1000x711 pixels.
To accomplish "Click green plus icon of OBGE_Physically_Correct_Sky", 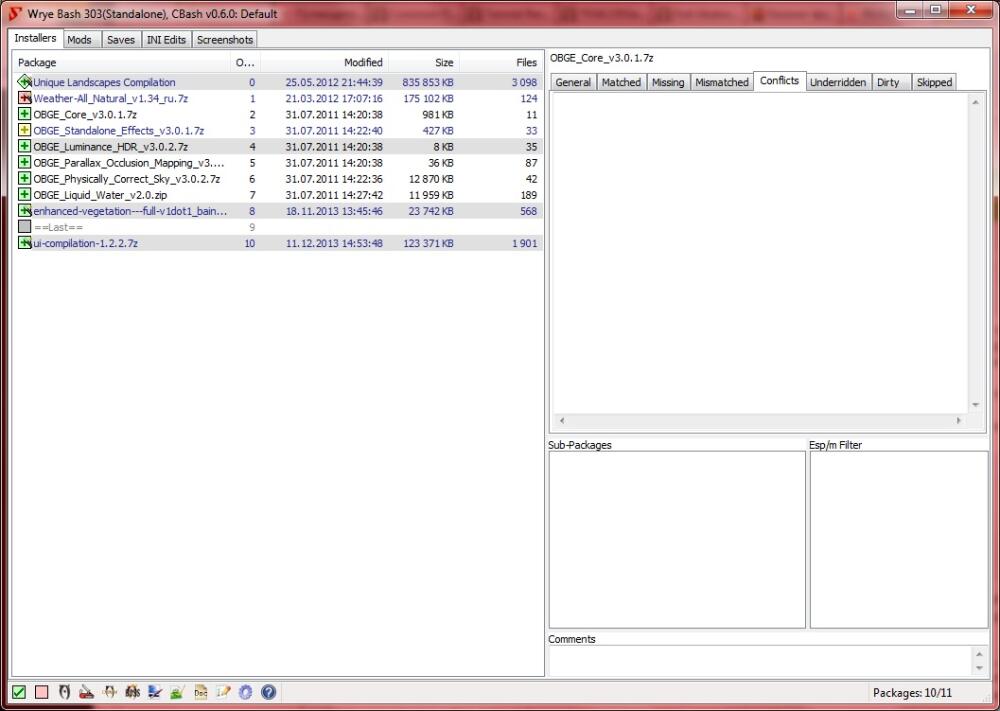I will 24,178.
